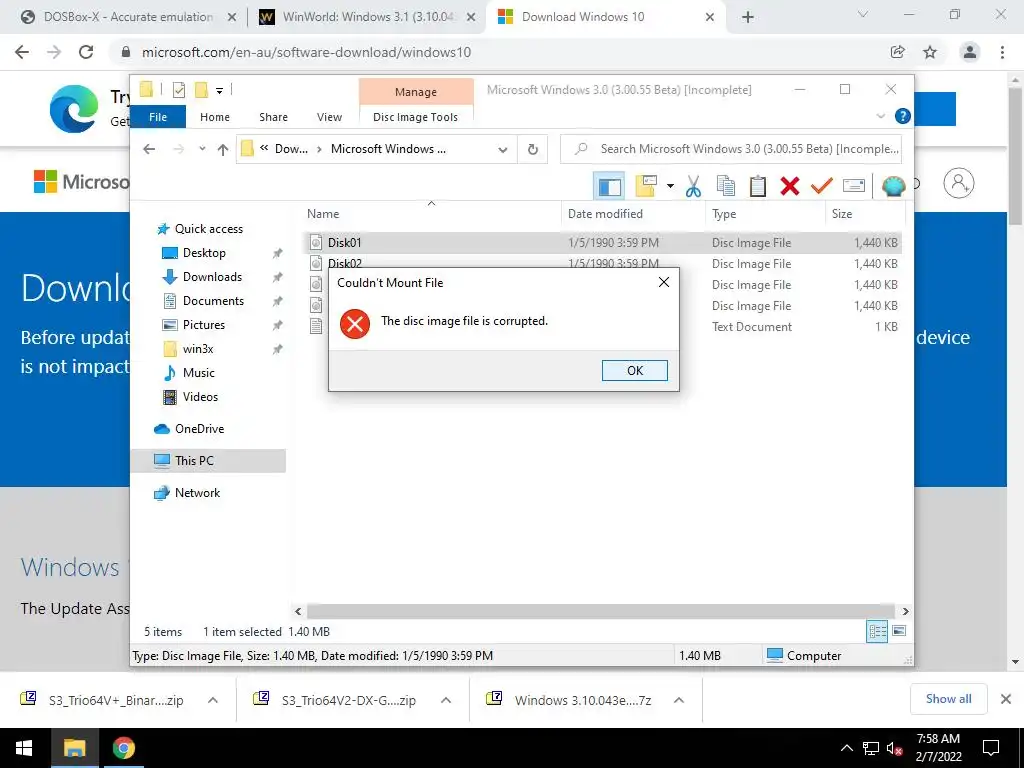This screenshot has height=768, width=1024.
Task: Open dropdown arrow next to folder options icon
Action: 670,187
